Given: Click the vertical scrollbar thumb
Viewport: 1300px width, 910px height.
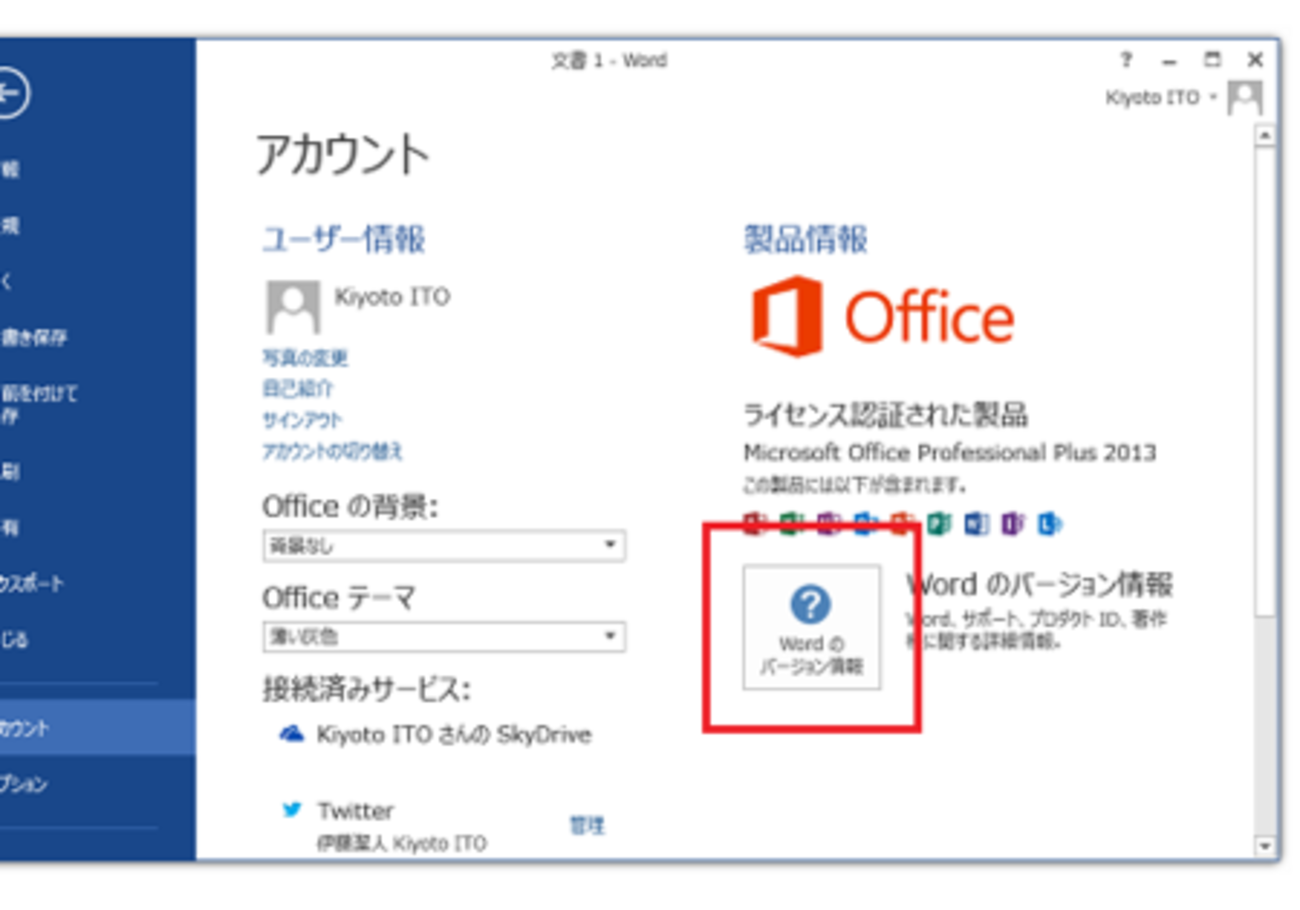Looking at the screenshot, I should (x=1266, y=380).
